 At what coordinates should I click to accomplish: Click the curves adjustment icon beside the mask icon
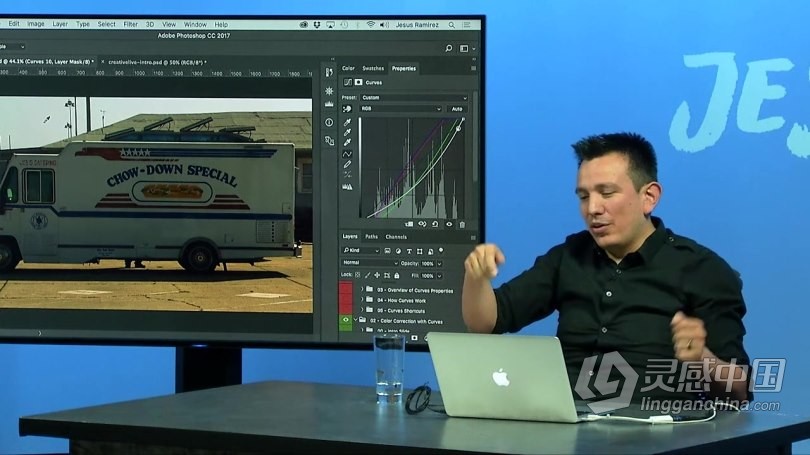tap(348, 82)
